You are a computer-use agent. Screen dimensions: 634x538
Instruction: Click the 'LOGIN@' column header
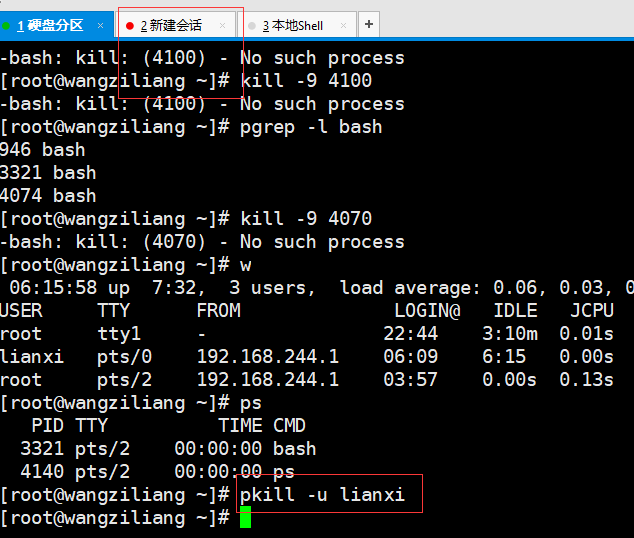[x=427, y=310]
